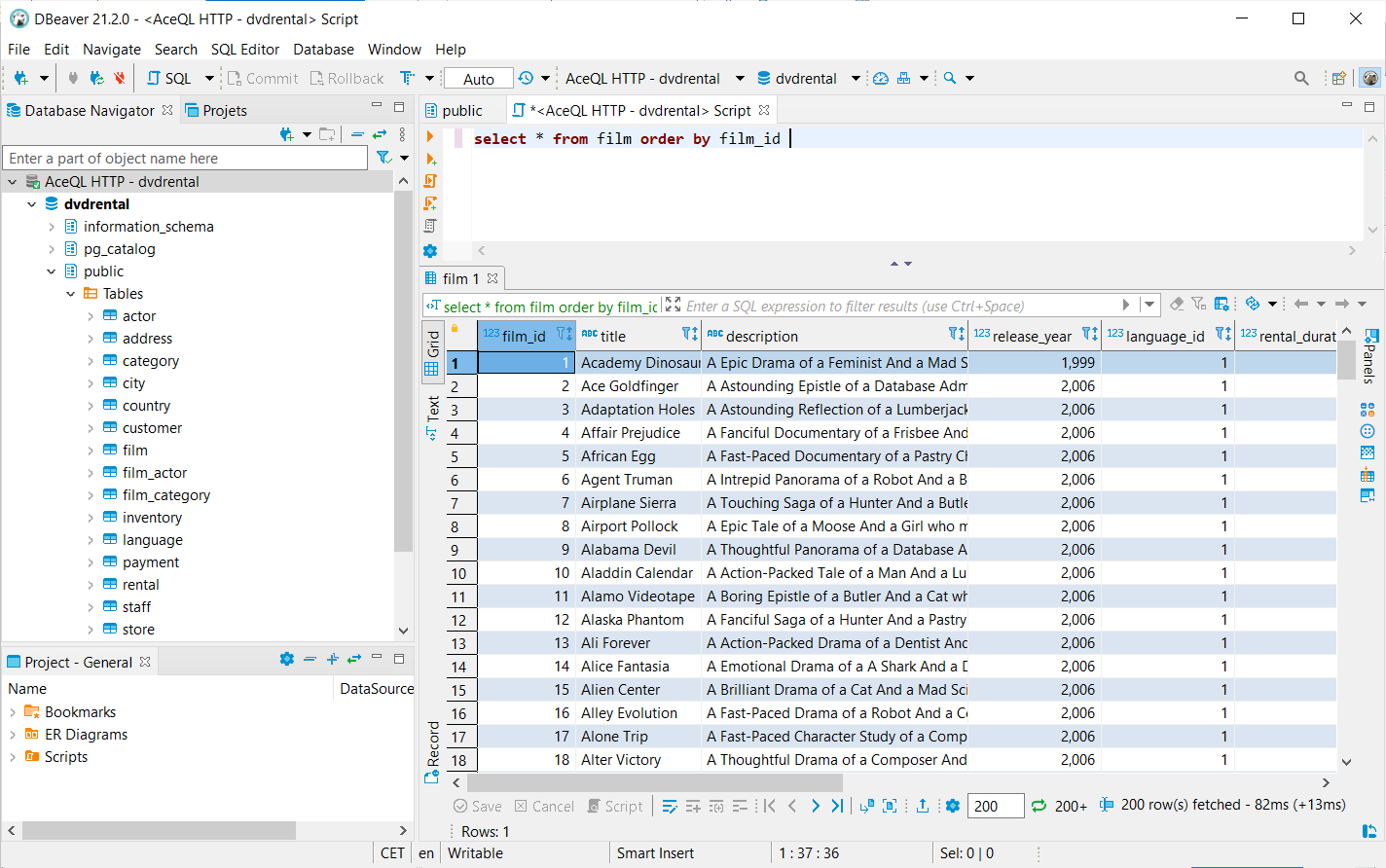1386x868 pixels.
Task: Click the transaction log clock icon
Action: [x=526, y=78]
